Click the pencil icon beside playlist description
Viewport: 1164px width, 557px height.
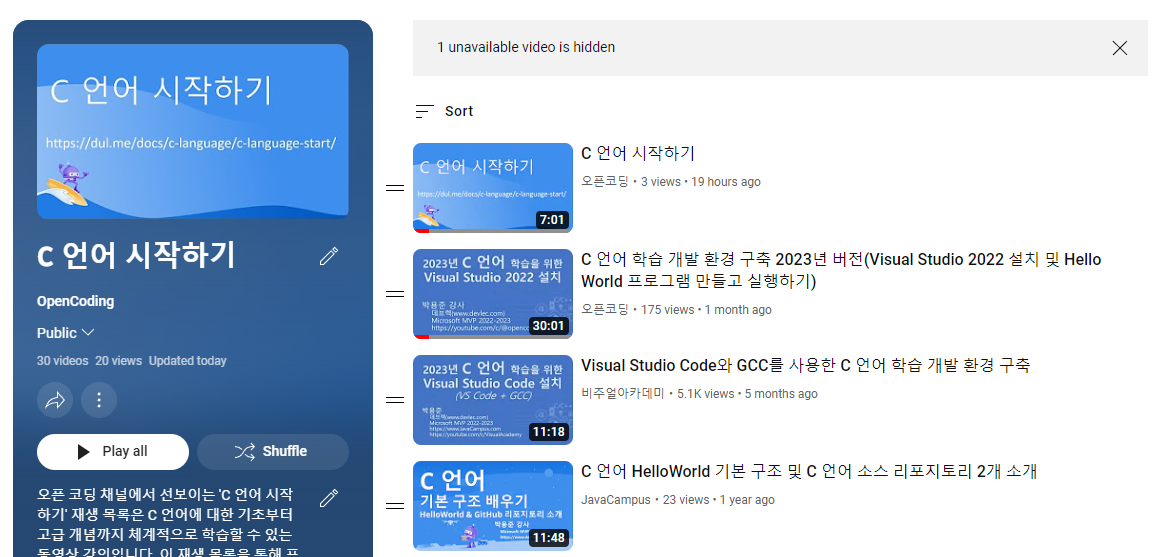coord(329,498)
